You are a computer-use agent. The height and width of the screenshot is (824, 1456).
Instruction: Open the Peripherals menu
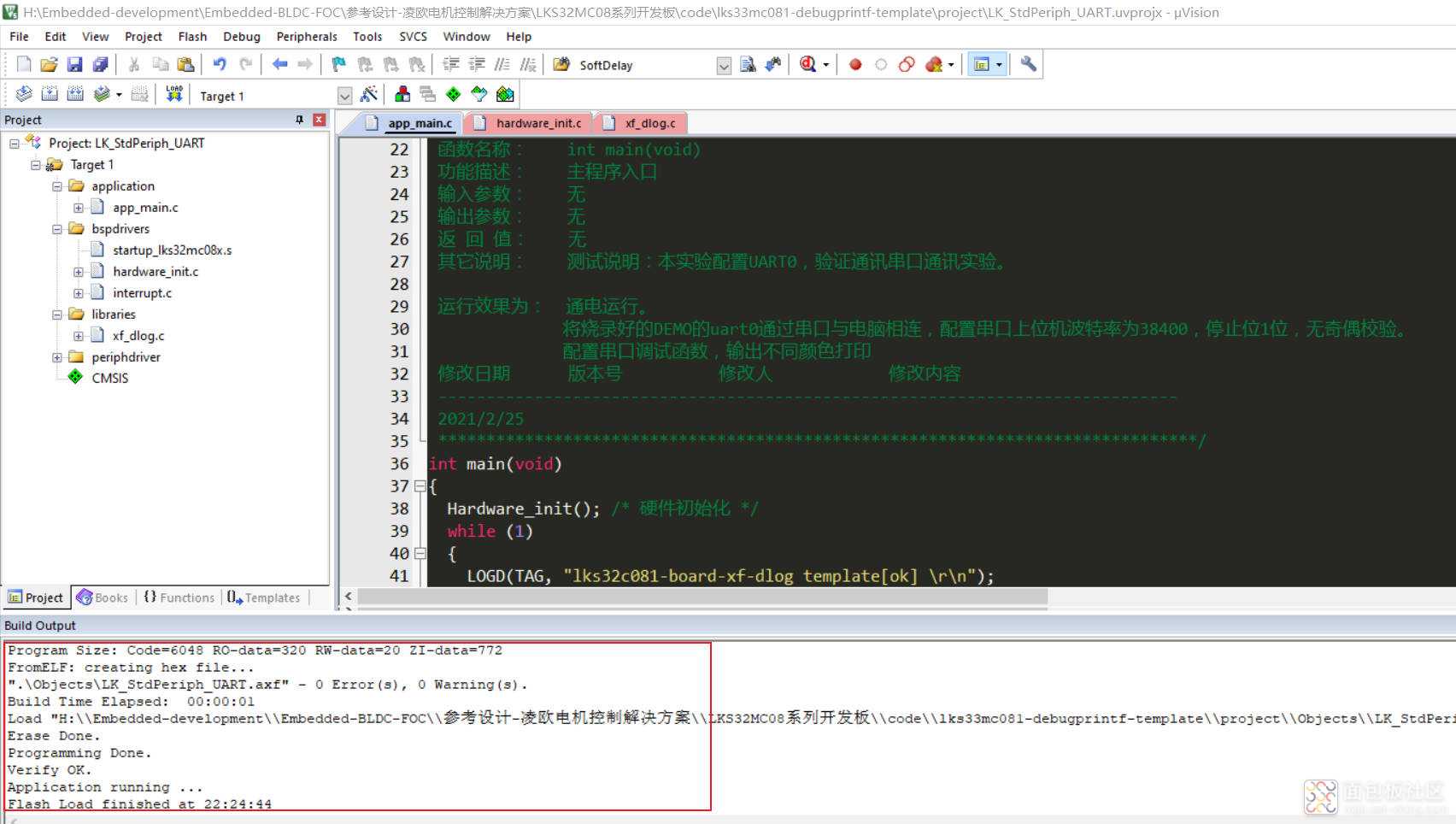tap(307, 37)
